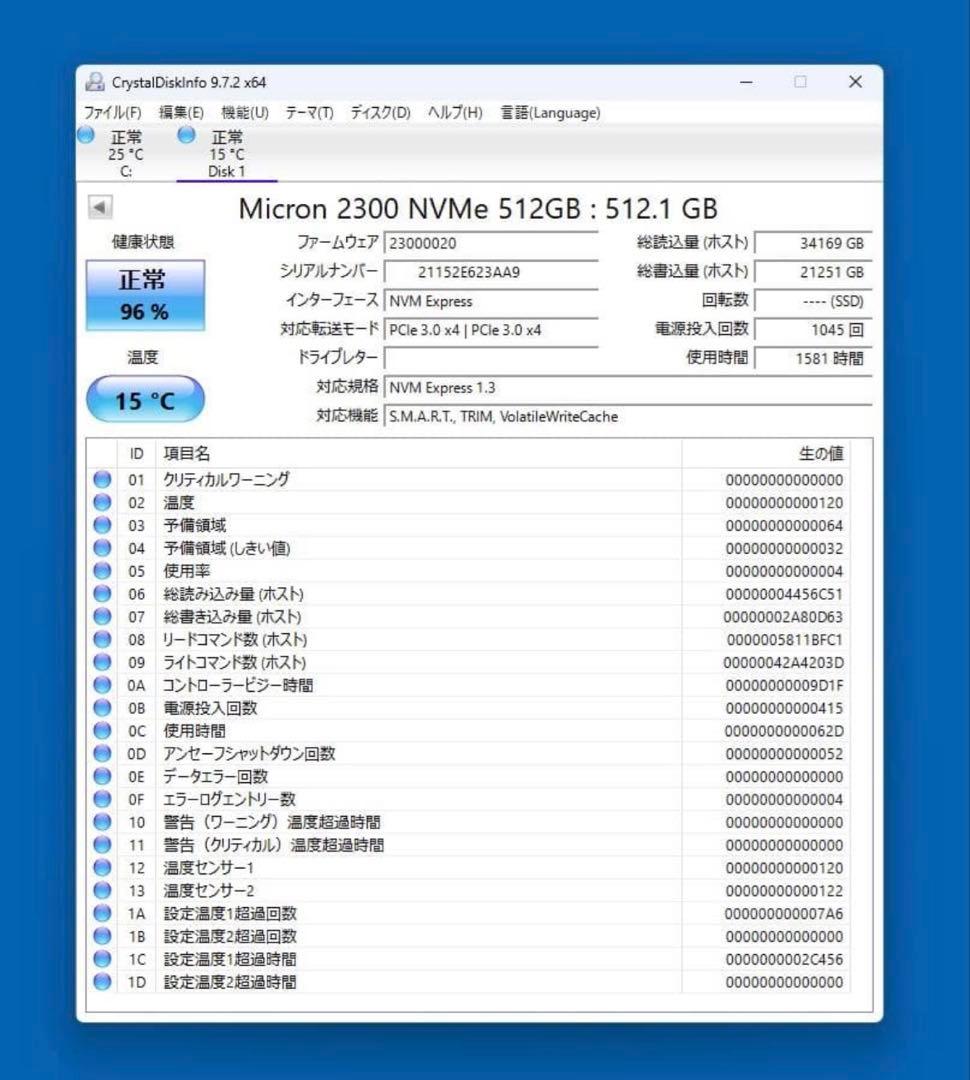Screen dimensions: 970x1080
Task: Click status icon for row 05 使用率
Action: coord(102,570)
